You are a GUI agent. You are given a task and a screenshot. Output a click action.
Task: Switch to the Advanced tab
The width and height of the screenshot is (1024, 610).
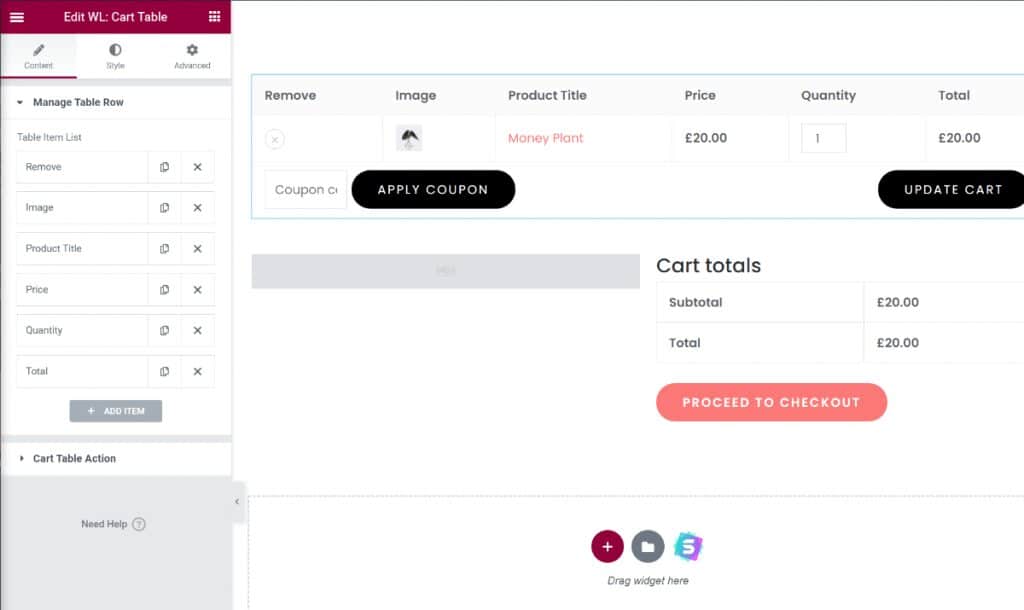pos(191,57)
